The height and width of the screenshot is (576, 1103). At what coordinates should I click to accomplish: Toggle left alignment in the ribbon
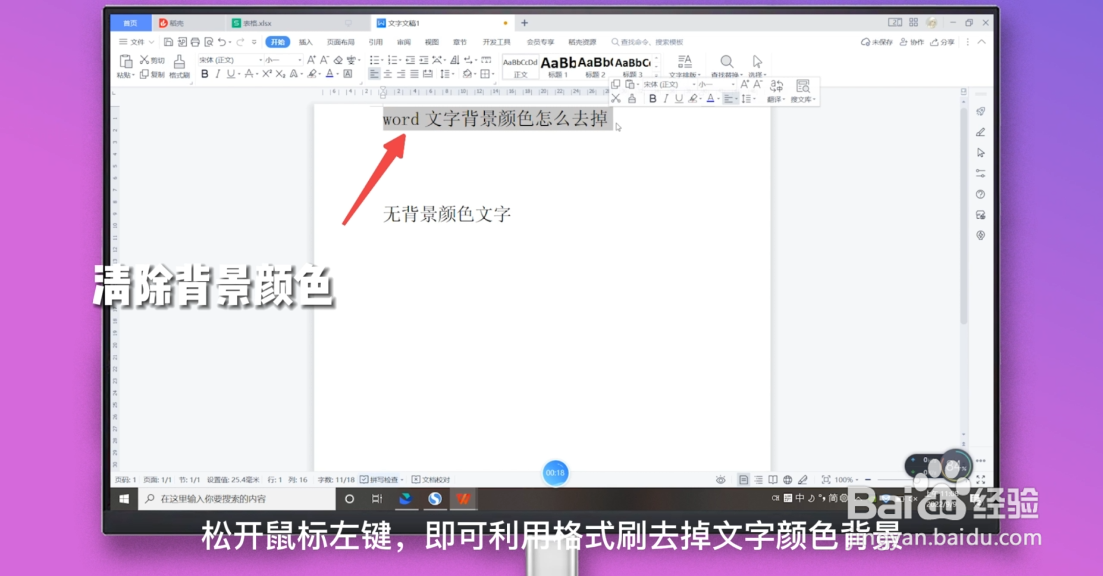[374, 74]
